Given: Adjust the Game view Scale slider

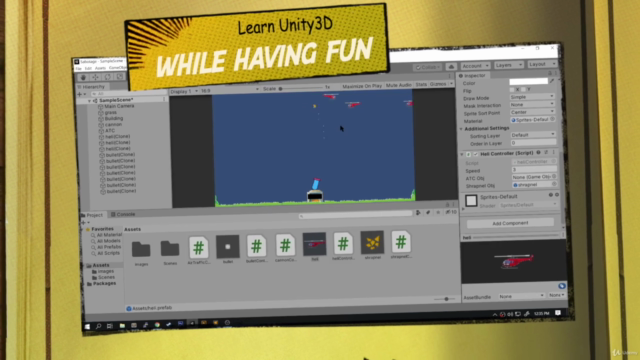Looking at the screenshot, I should 301,88.
